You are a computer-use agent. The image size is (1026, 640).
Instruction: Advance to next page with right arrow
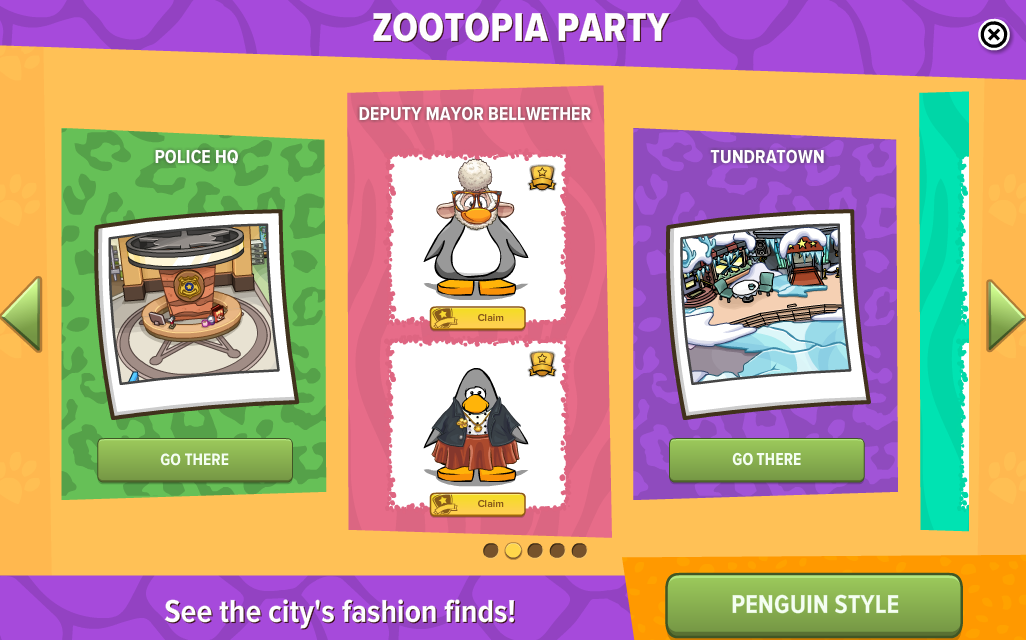point(1006,315)
